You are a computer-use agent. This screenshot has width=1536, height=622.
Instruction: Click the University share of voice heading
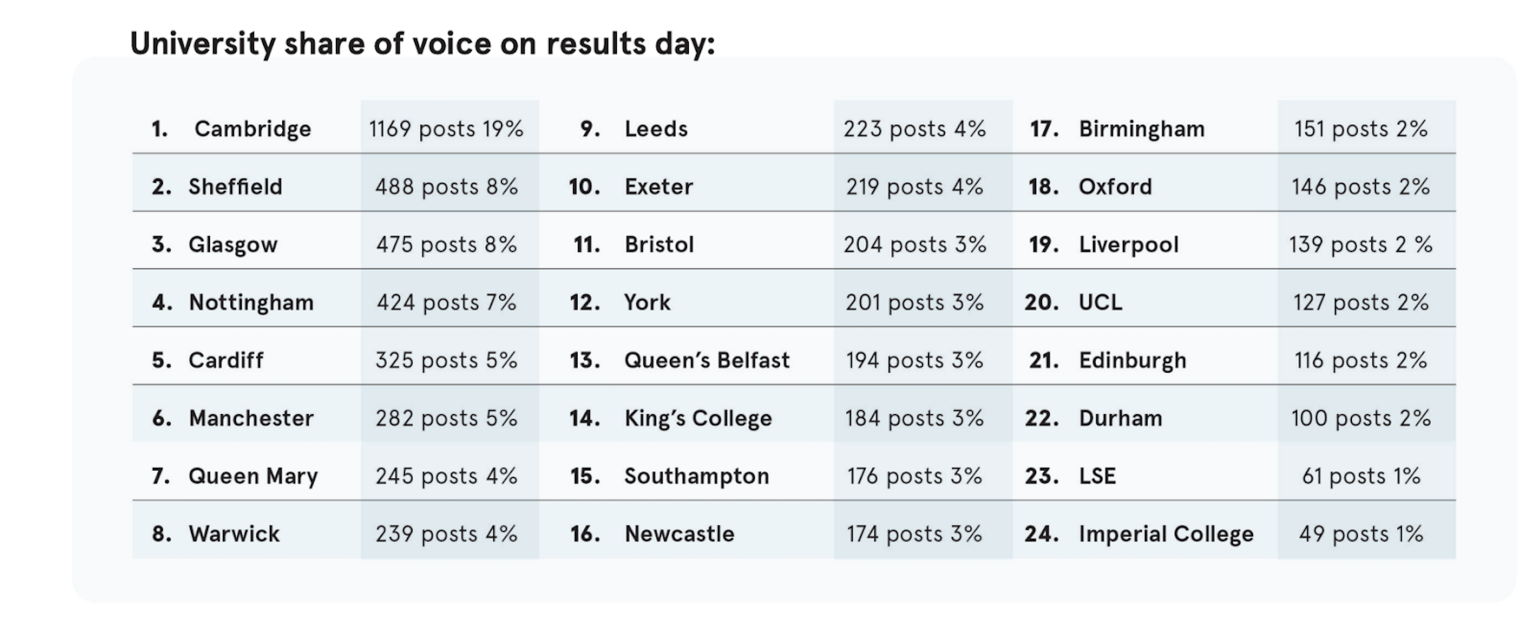pos(423,45)
